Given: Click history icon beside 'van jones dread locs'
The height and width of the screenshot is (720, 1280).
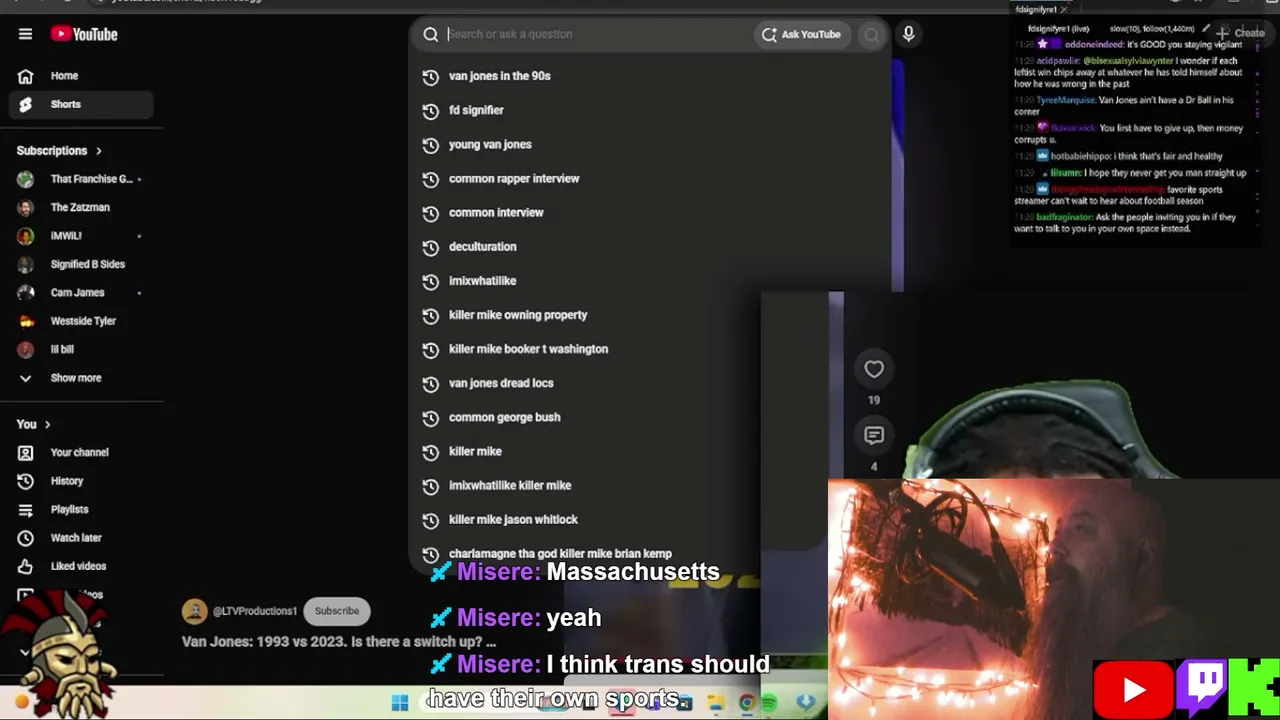Looking at the screenshot, I should point(431,383).
